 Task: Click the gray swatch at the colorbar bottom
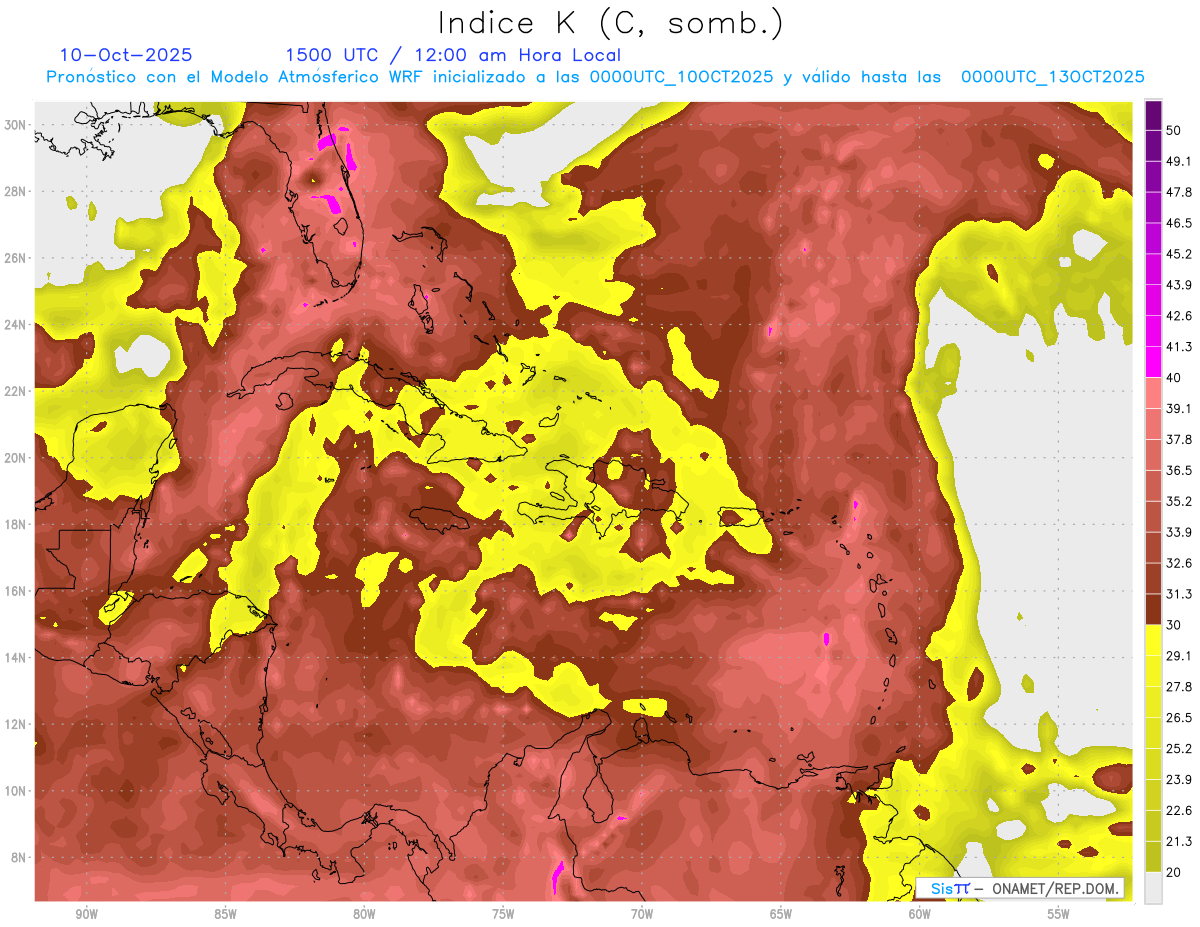[x=1153, y=888]
